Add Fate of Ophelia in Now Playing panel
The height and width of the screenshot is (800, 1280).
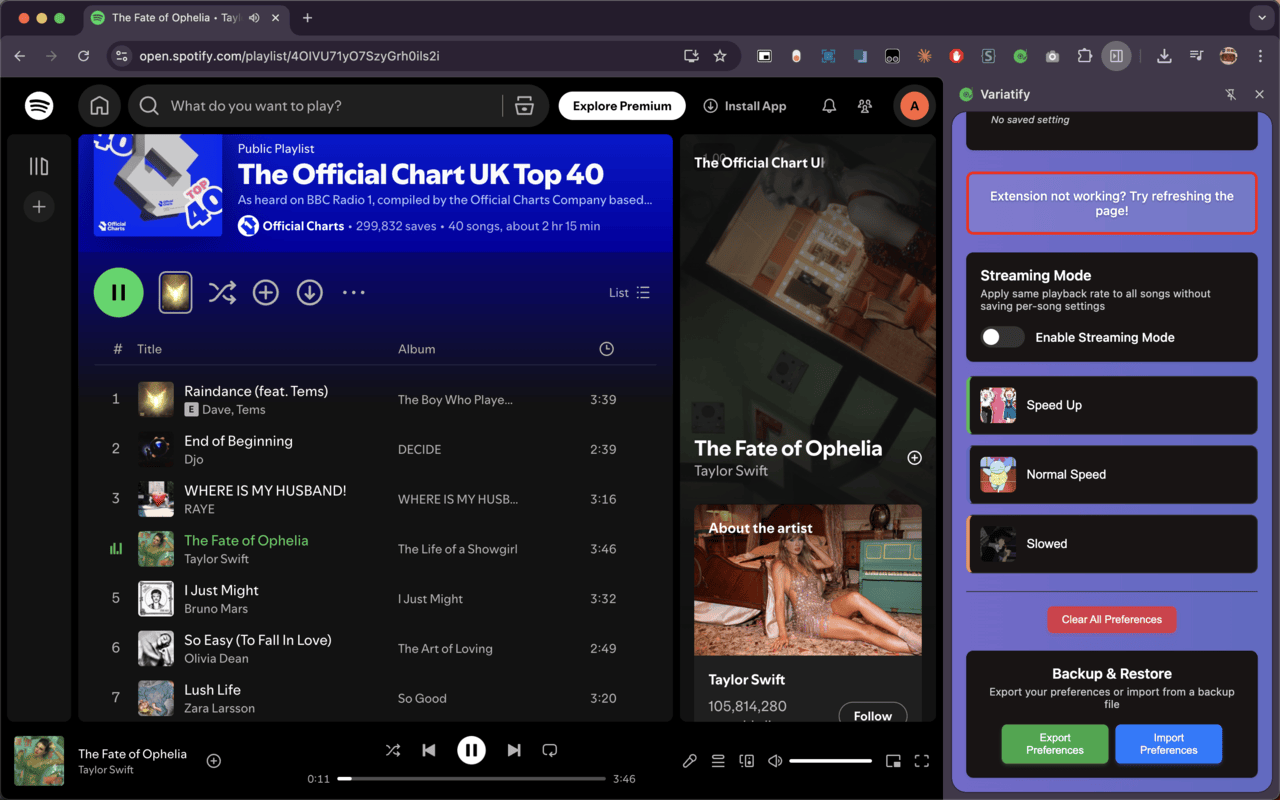coord(914,458)
